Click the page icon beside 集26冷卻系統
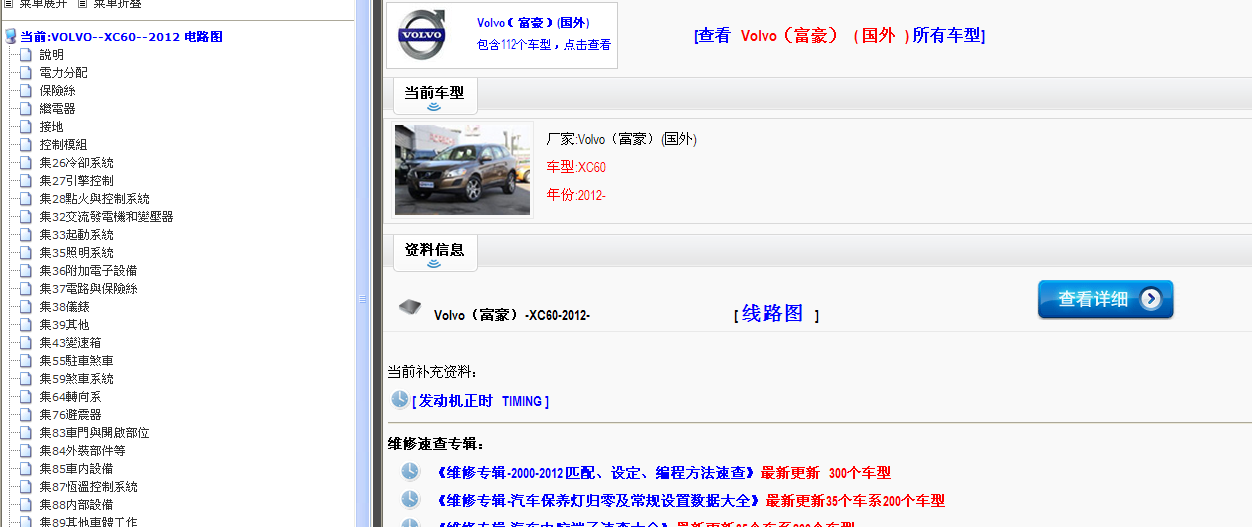The width and height of the screenshot is (1252, 527). (26, 163)
